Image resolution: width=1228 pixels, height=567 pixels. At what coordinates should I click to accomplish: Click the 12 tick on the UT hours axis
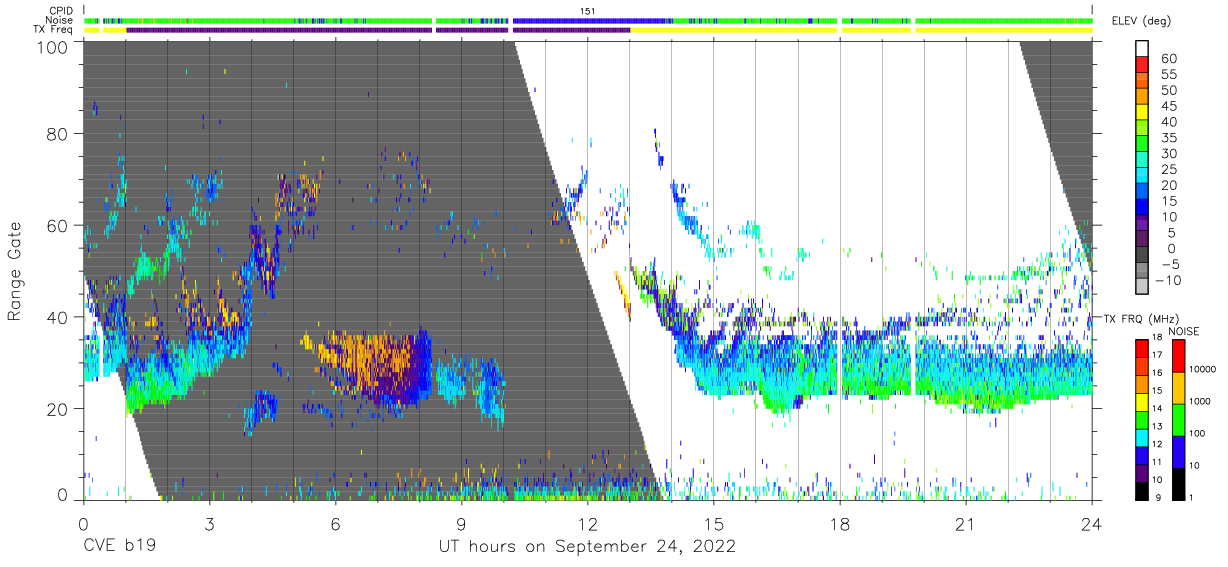(x=587, y=524)
